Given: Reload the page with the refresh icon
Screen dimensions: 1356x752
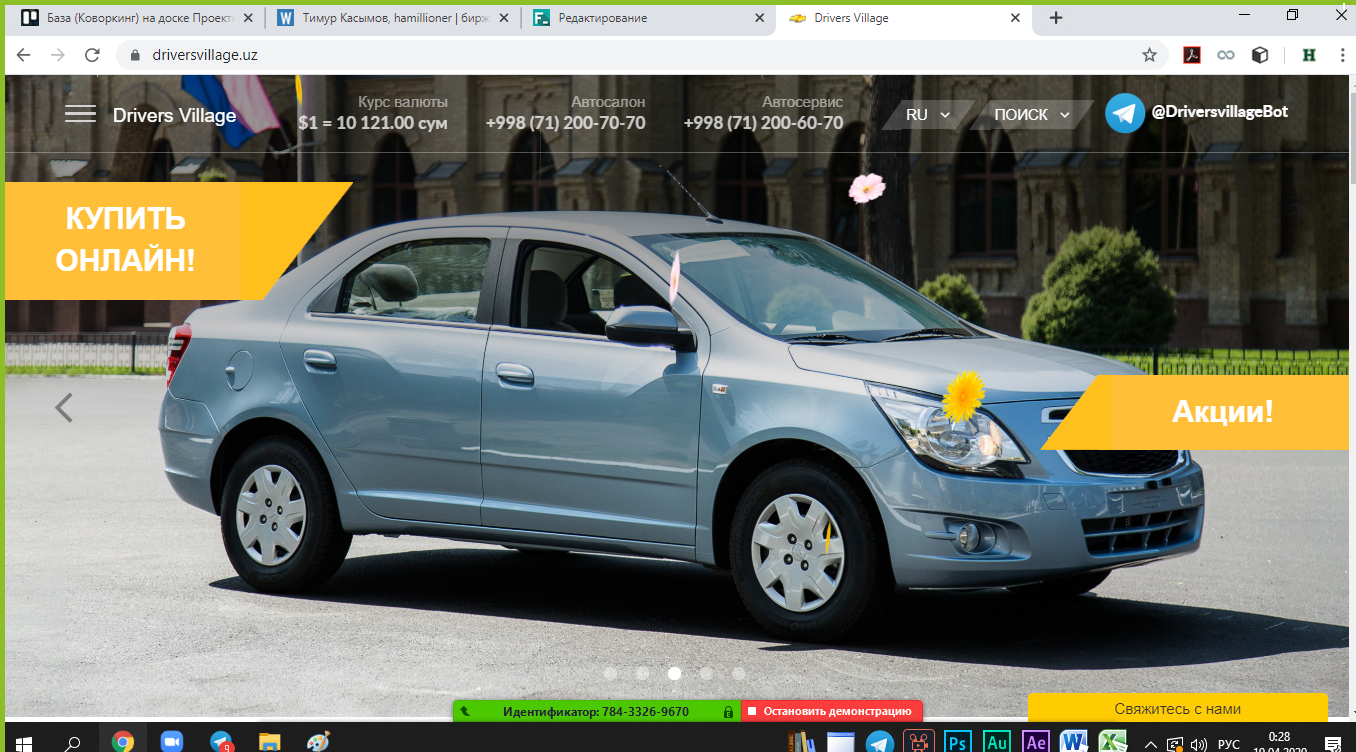Looking at the screenshot, I should [x=92, y=54].
